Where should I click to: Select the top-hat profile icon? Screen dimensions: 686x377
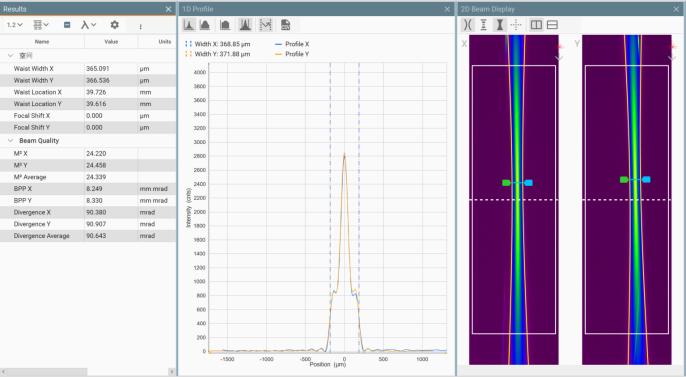tap(225, 25)
